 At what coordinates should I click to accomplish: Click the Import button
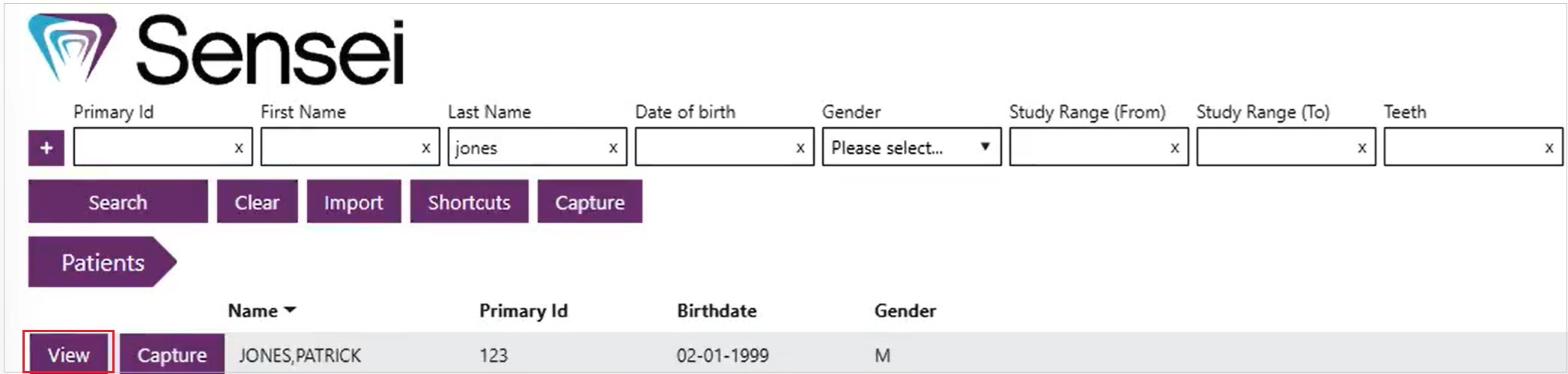pos(353,201)
